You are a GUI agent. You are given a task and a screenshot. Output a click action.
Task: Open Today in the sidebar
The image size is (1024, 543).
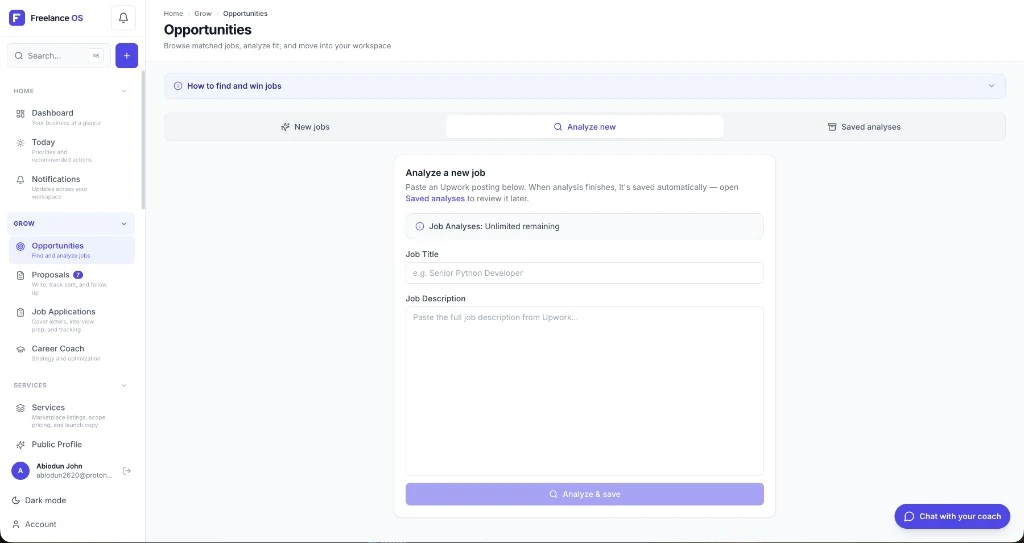(x=72, y=150)
